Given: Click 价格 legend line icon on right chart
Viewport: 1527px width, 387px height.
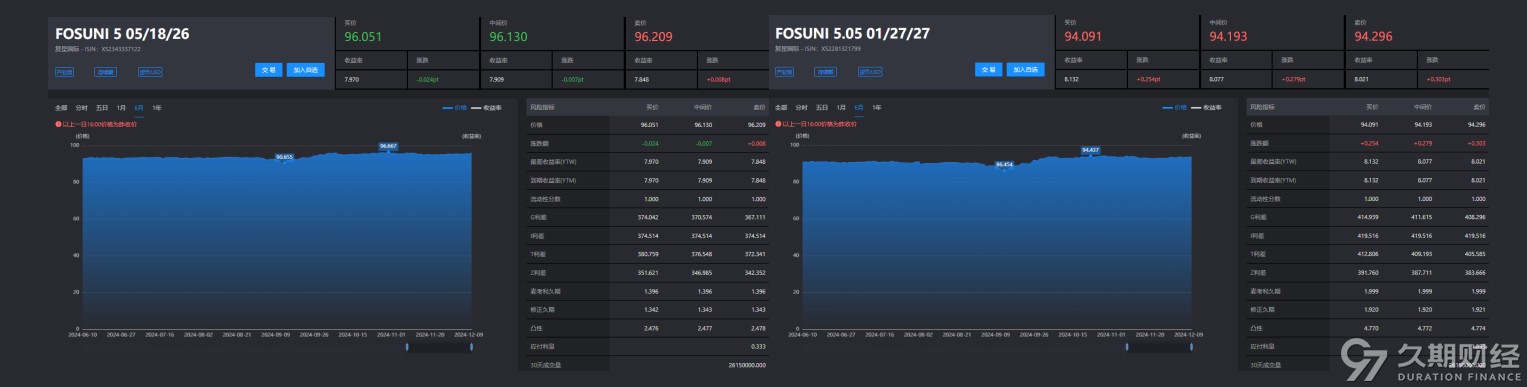Looking at the screenshot, I should (1168, 107).
